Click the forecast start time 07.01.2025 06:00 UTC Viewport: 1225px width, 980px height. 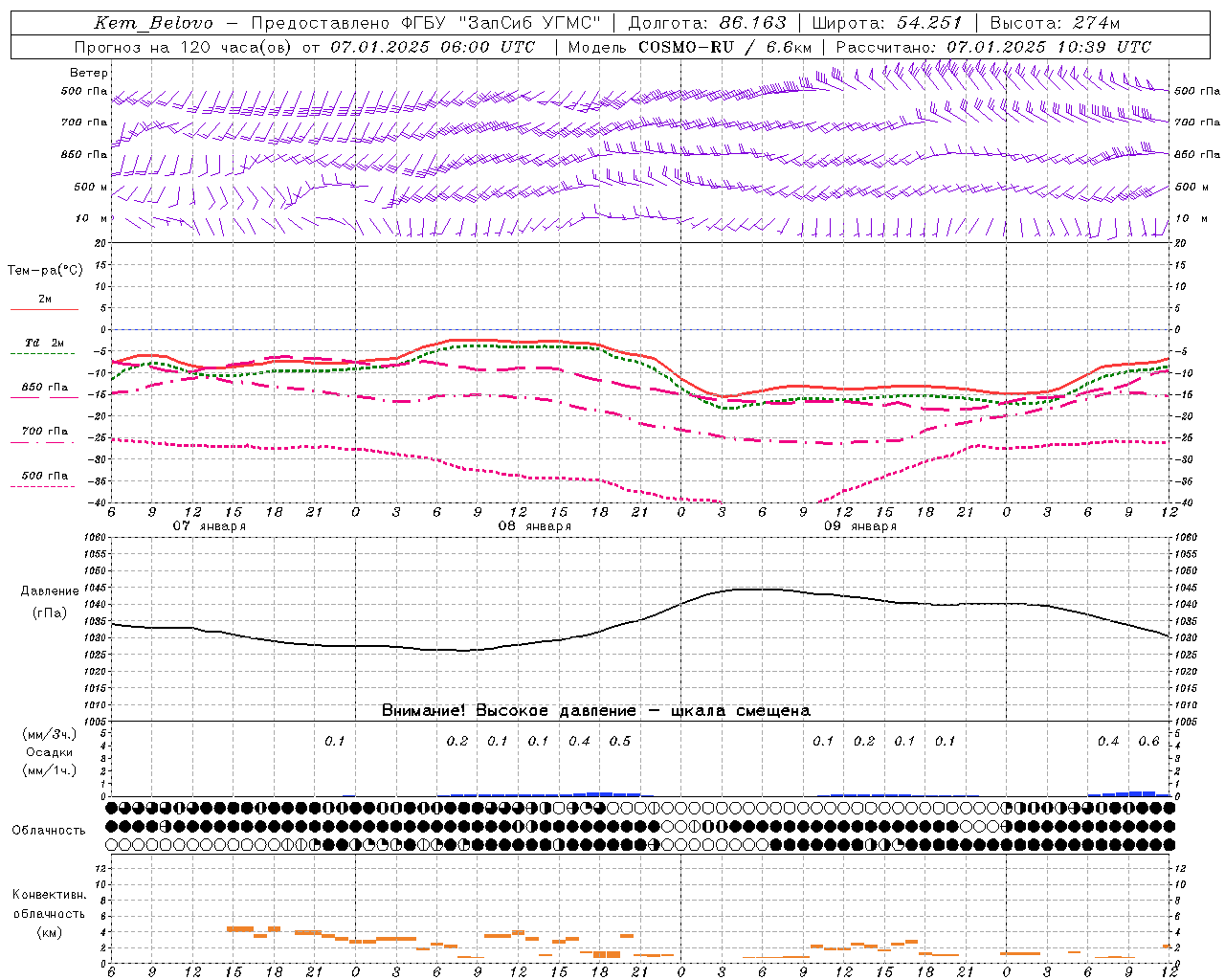pos(433,47)
